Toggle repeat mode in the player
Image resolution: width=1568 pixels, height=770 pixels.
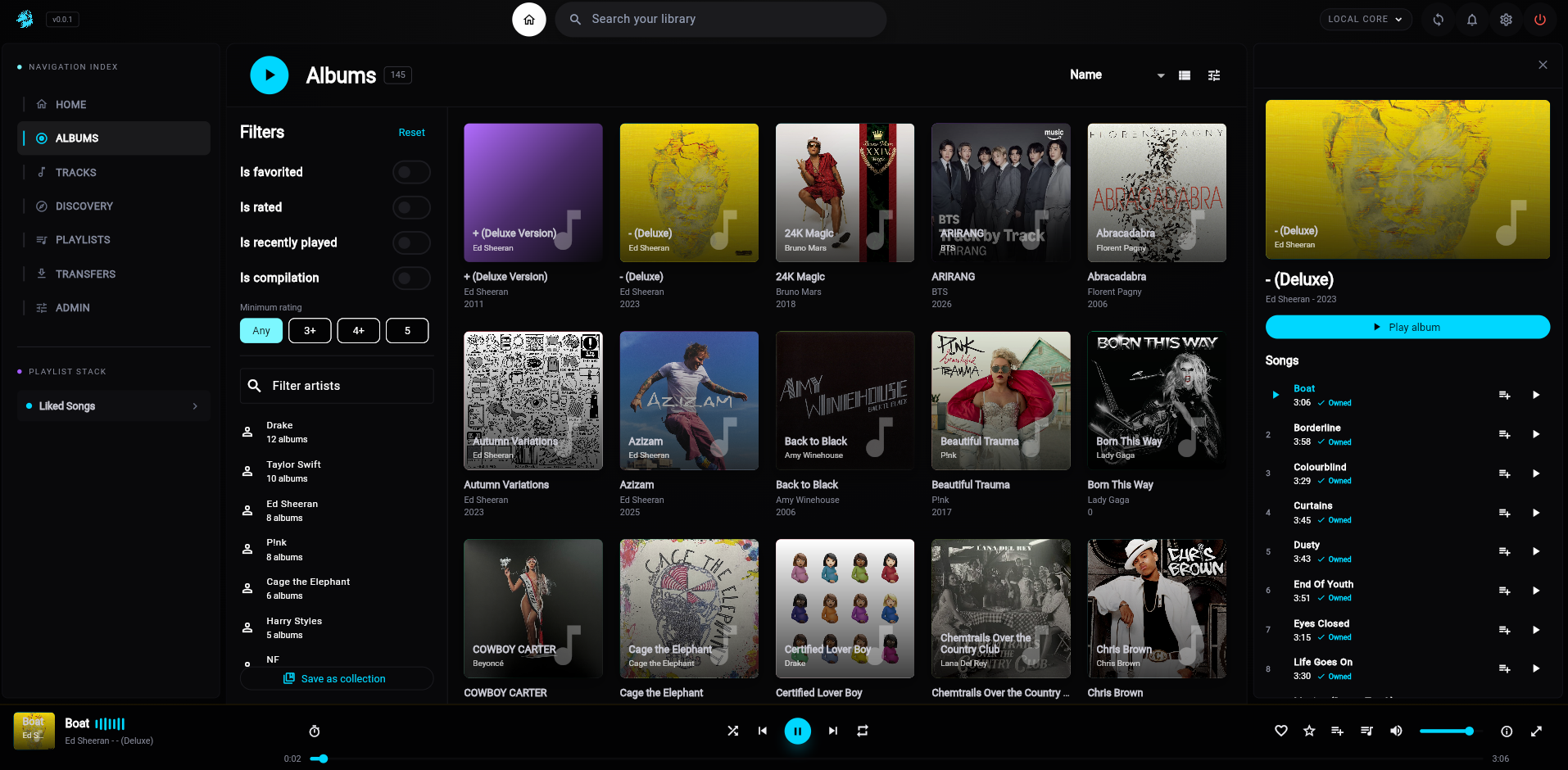pyautogui.click(x=863, y=731)
